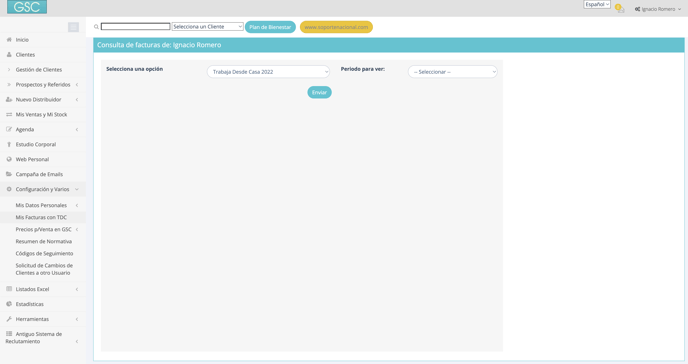Open Web Personal menu item
Screen dimensions: 688x364
(x=32, y=159)
